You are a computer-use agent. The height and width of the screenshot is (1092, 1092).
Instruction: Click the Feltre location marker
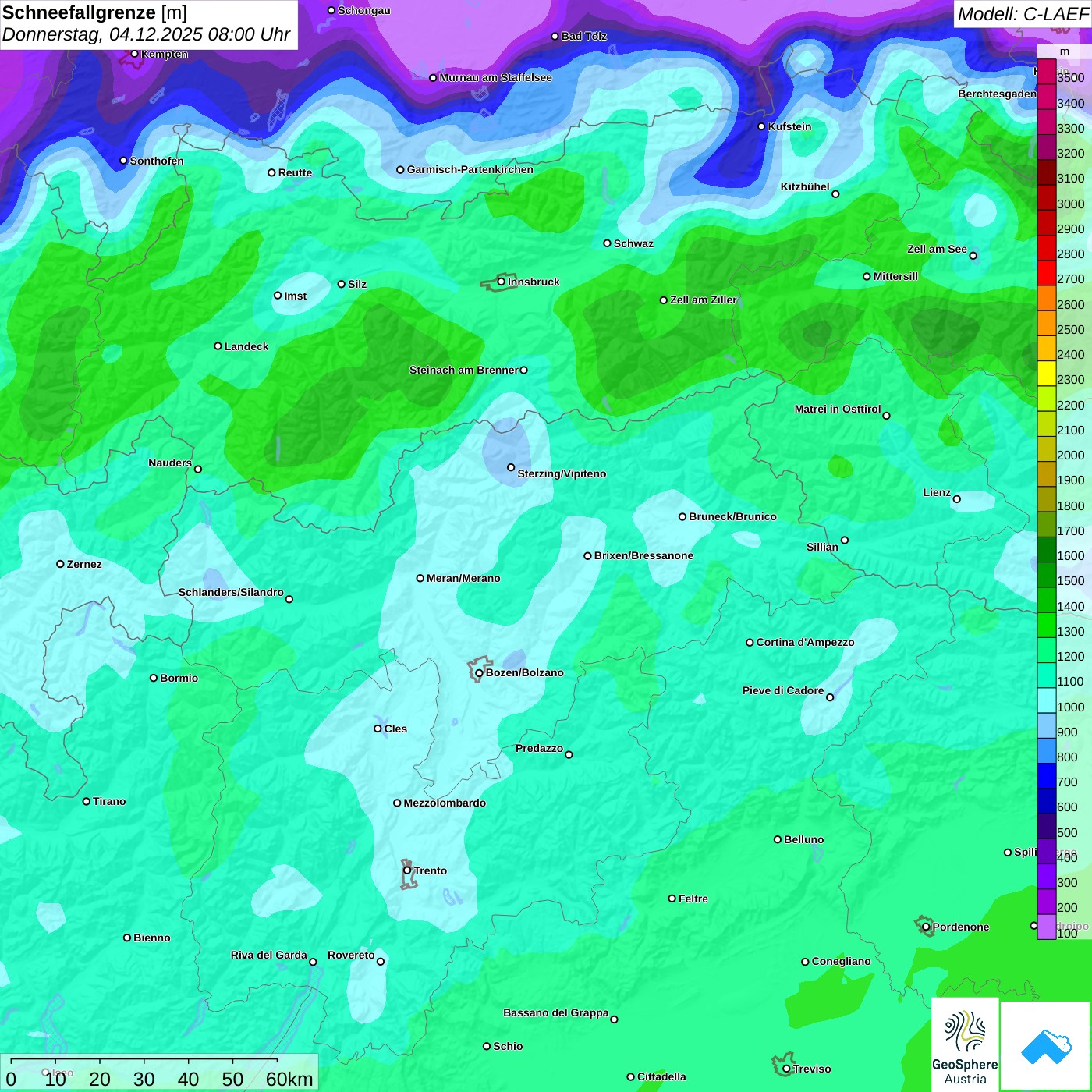tap(672, 899)
